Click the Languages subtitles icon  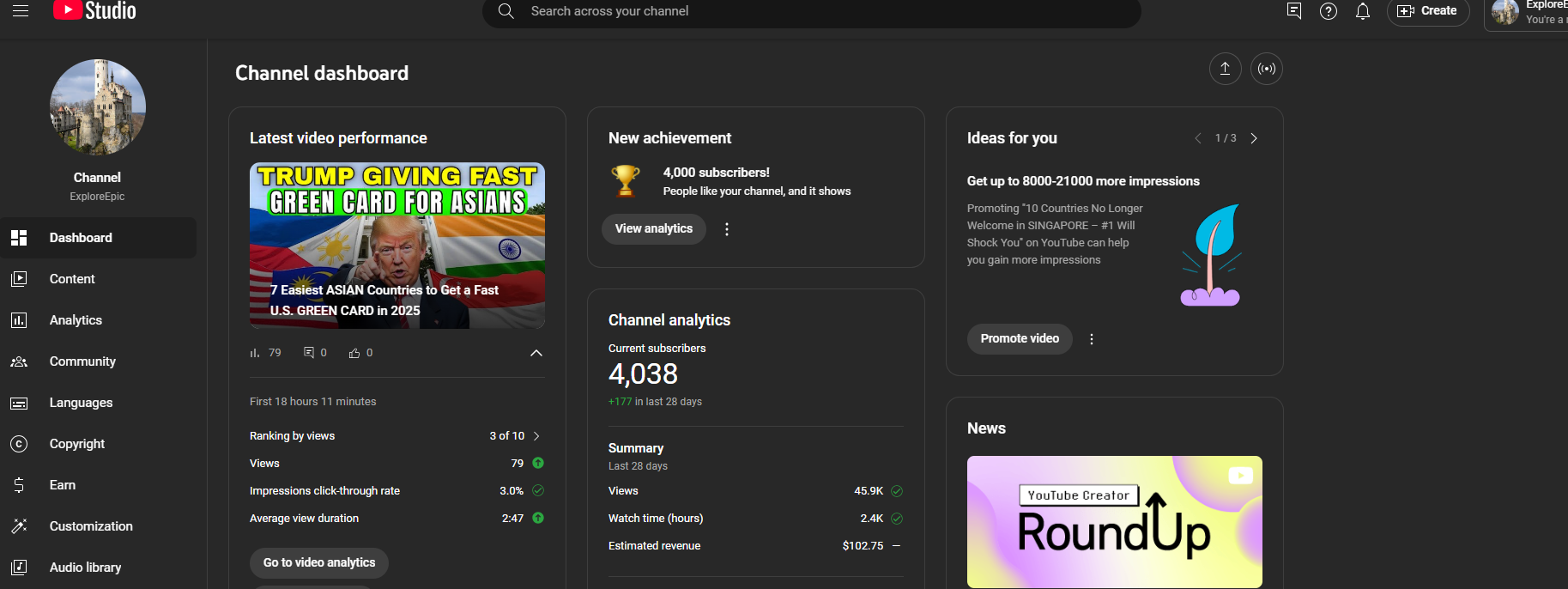click(19, 403)
